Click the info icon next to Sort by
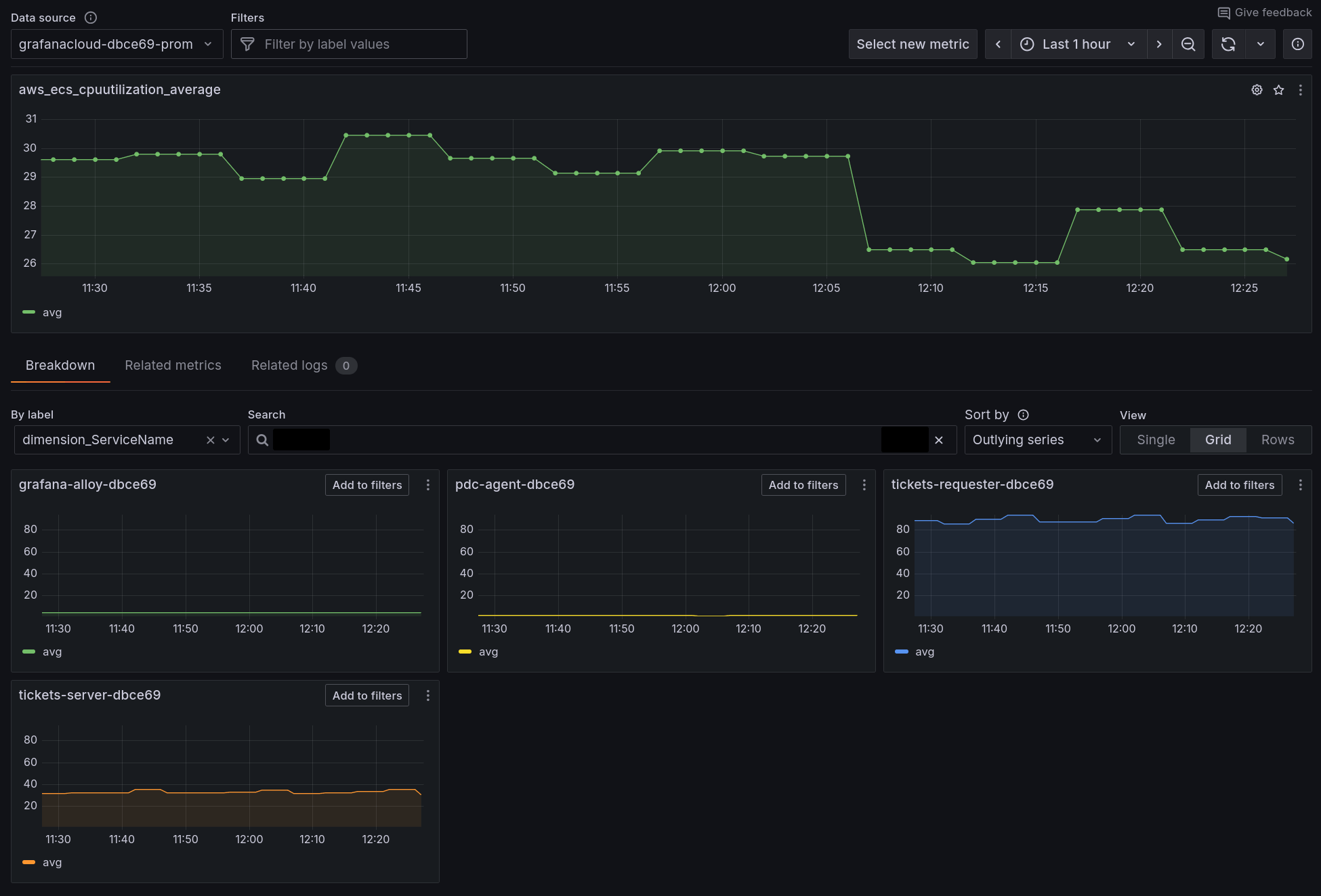 click(x=1024, y=414)
